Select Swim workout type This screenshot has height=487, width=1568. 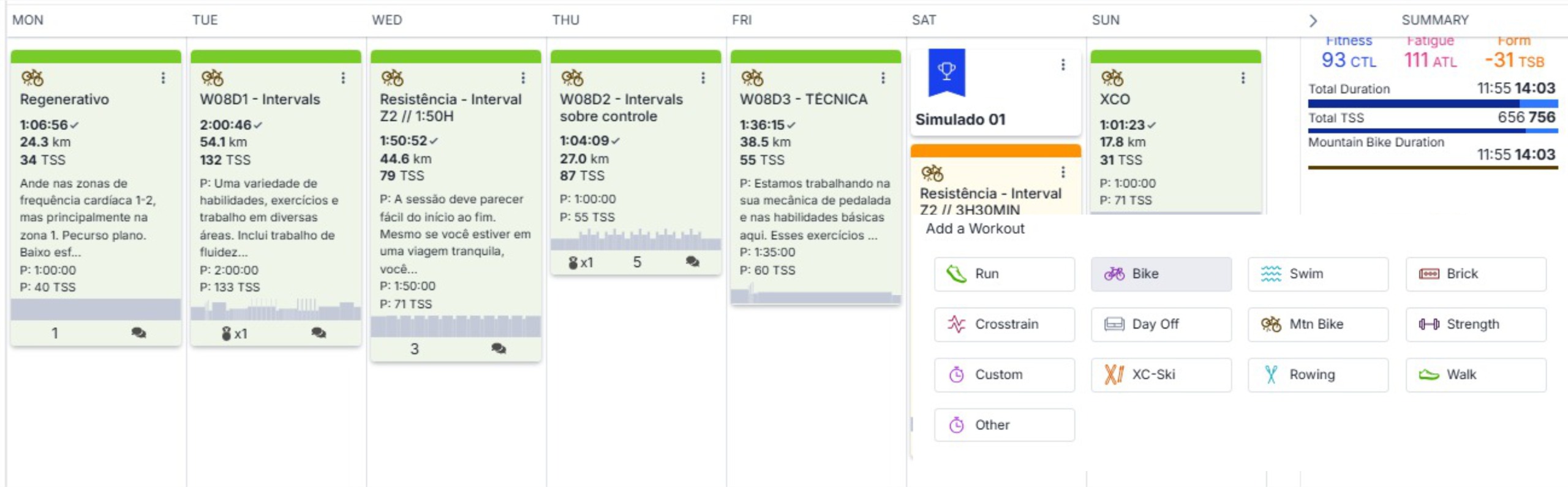click(1317, 274)
